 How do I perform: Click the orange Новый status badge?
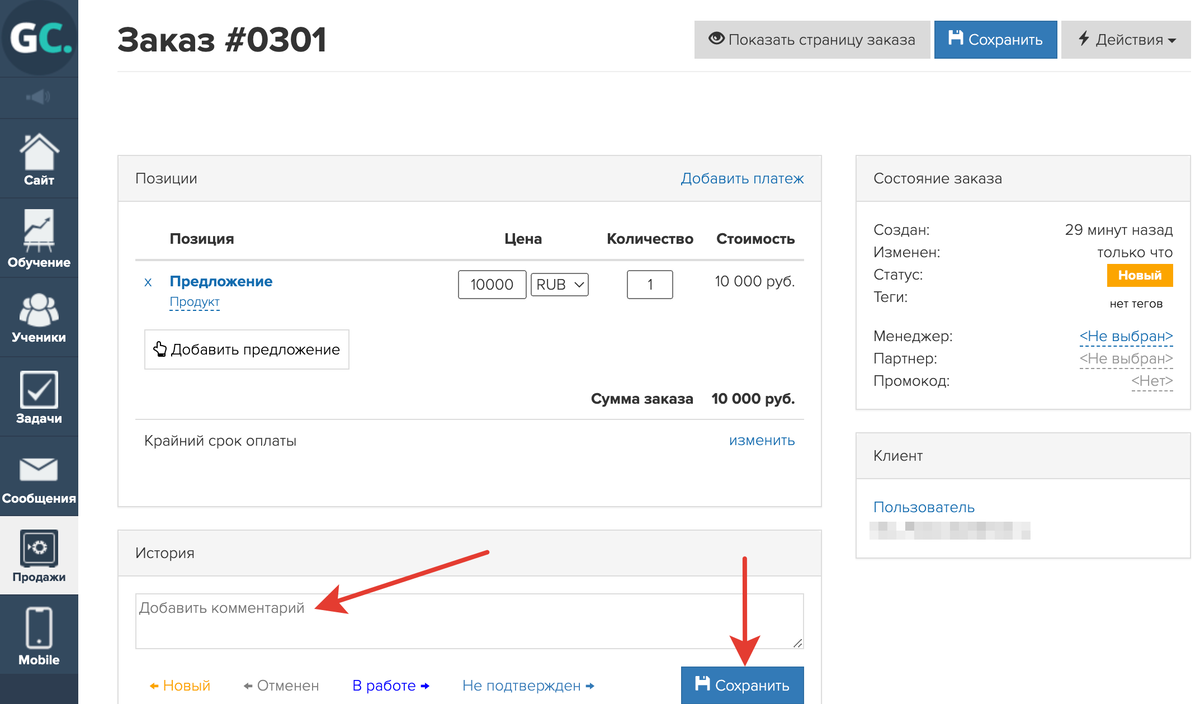(x=1140, y=275)
